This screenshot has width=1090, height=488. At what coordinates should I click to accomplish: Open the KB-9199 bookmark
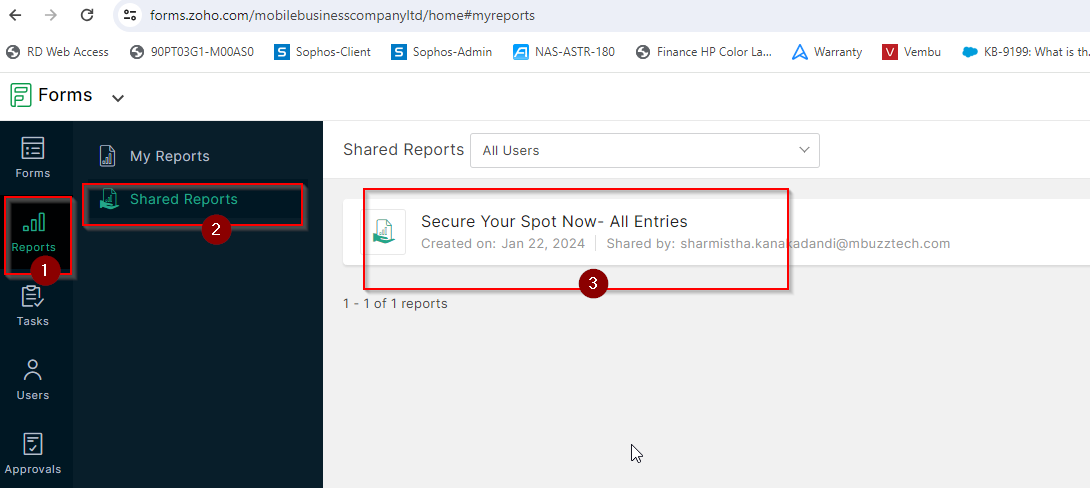click(x=1025, y=51)
